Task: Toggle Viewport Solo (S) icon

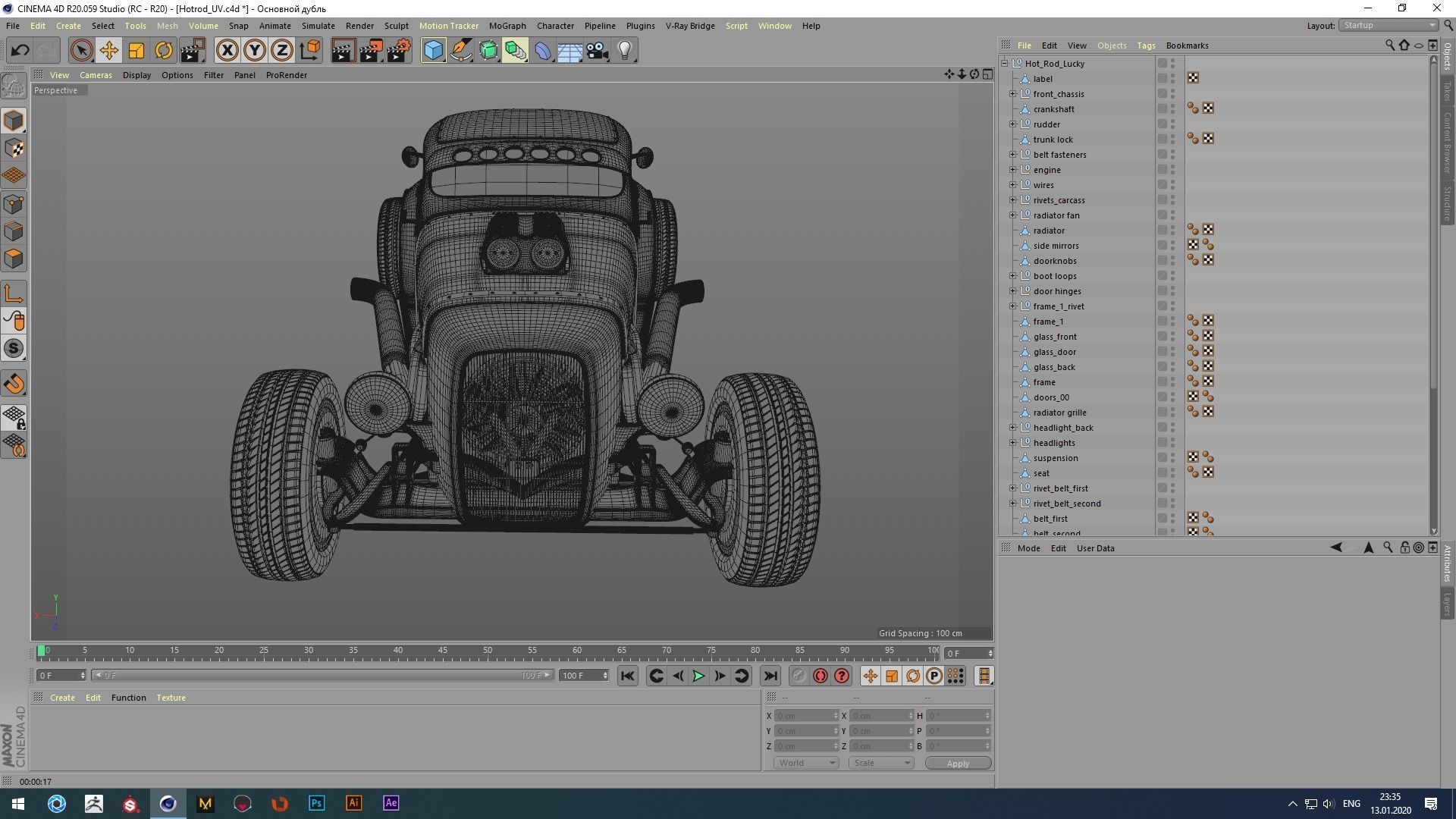Action: [14, 349]
